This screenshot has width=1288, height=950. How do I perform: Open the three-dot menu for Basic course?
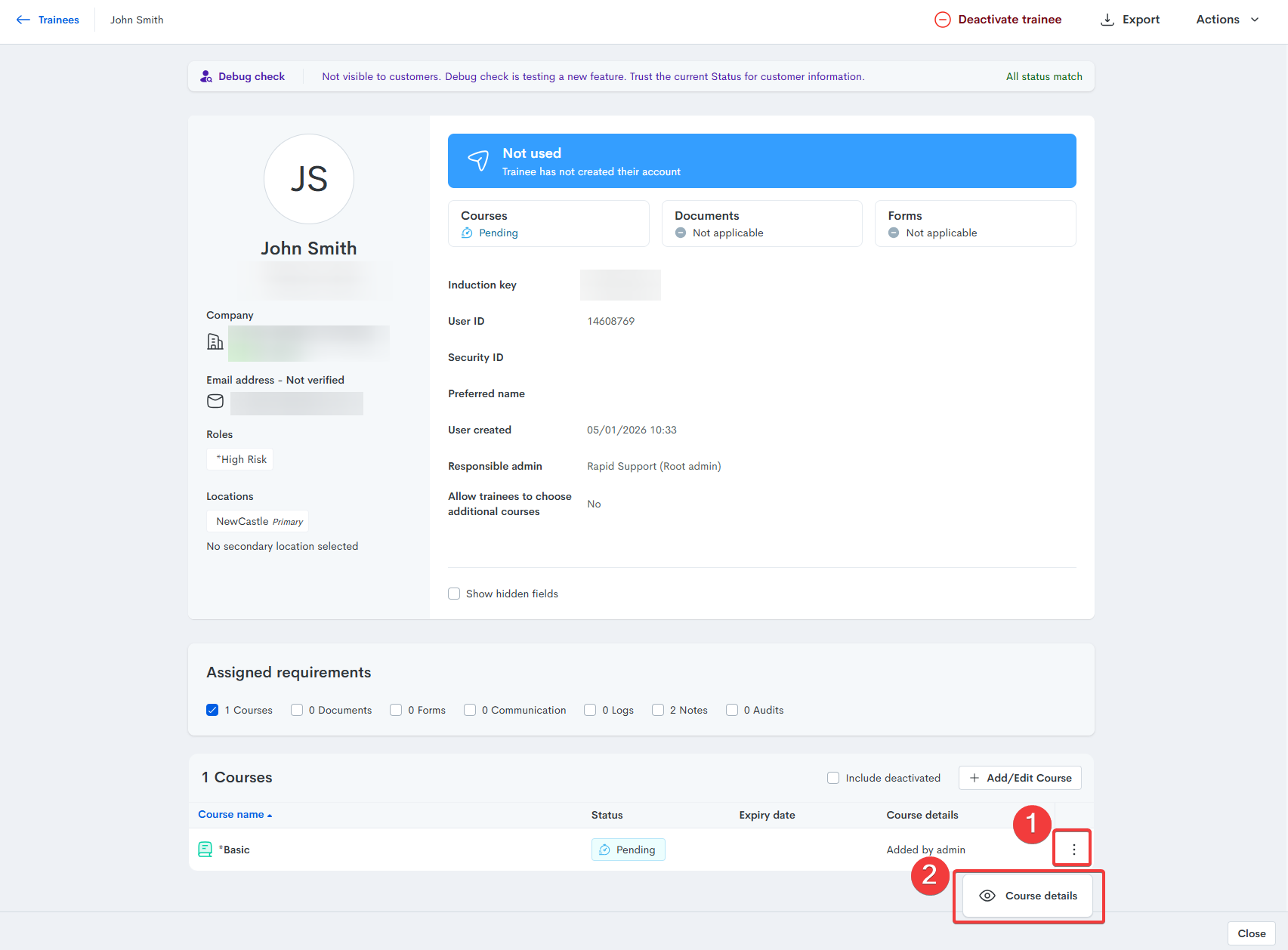1073,850
